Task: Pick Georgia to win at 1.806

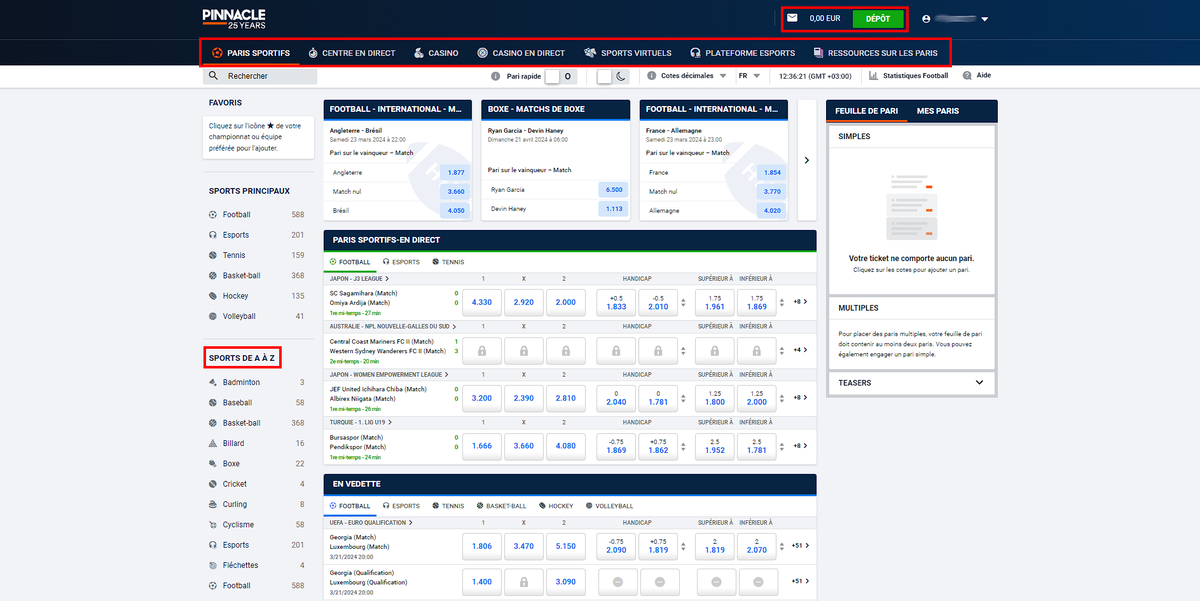Action: [x=482, y=545]
